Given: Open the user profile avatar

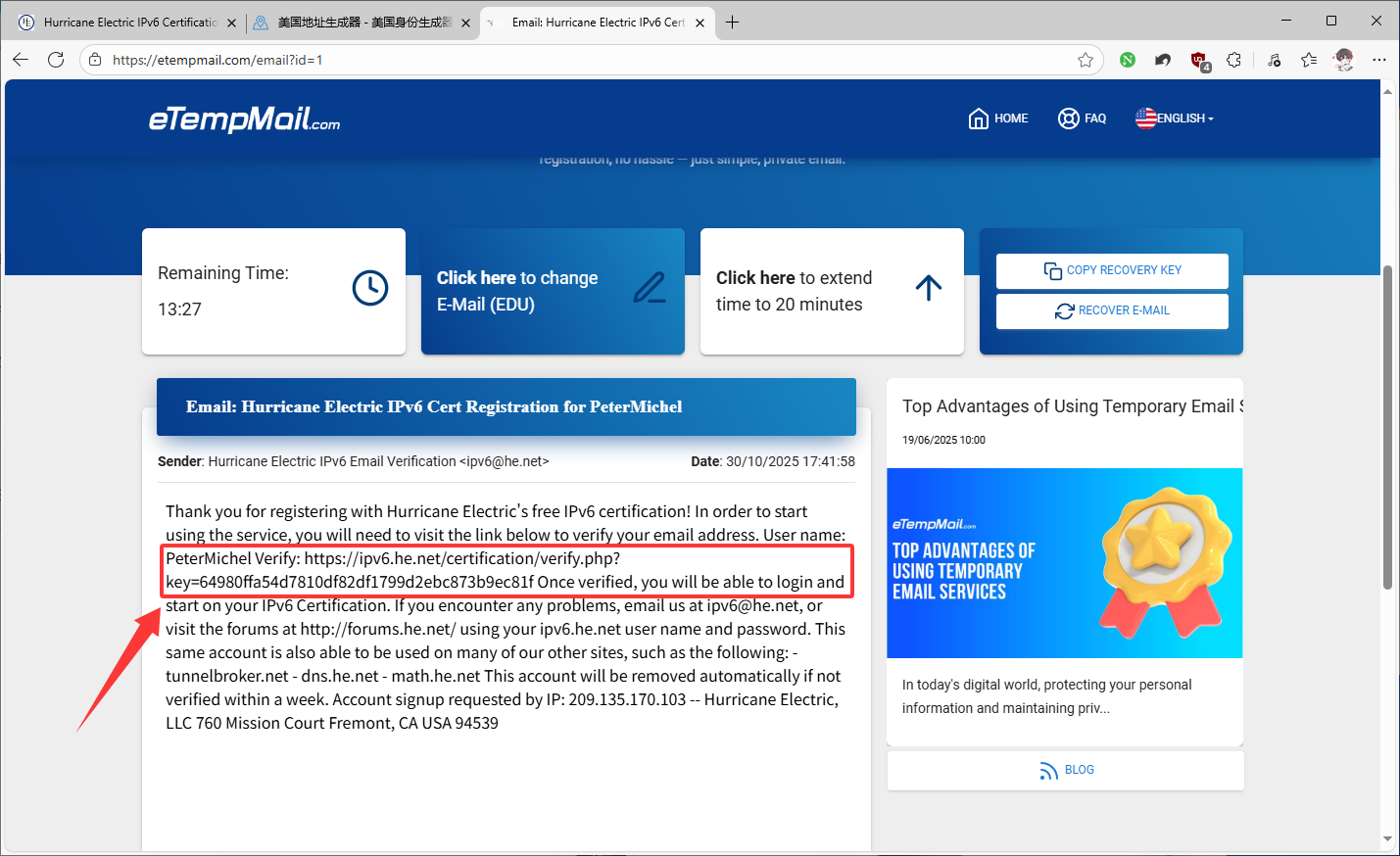Looking at the screenshot, I should (x=1344, y=60).
